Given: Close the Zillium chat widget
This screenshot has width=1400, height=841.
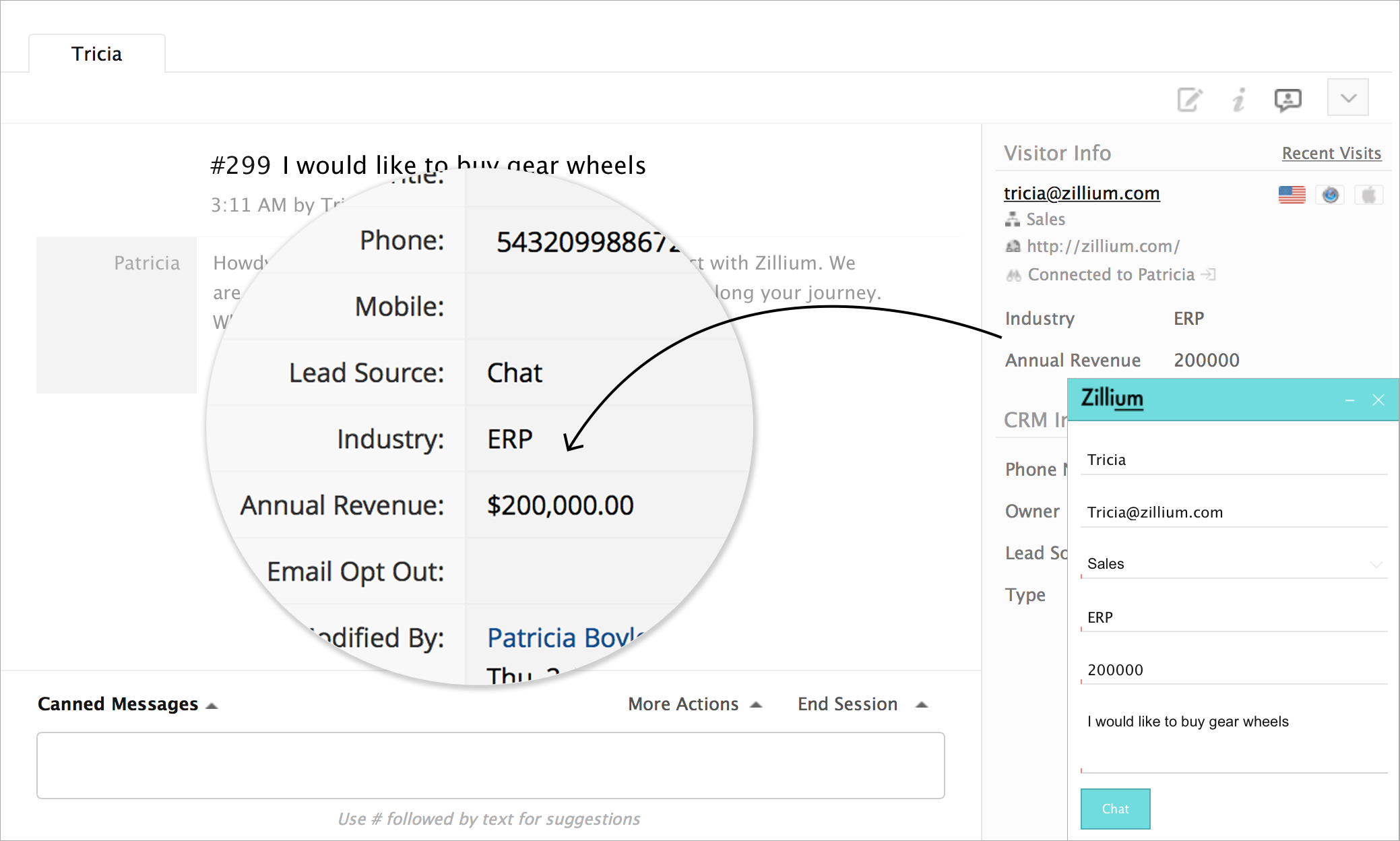Looking at the screenshot, I should click(x=1378, y=400).
